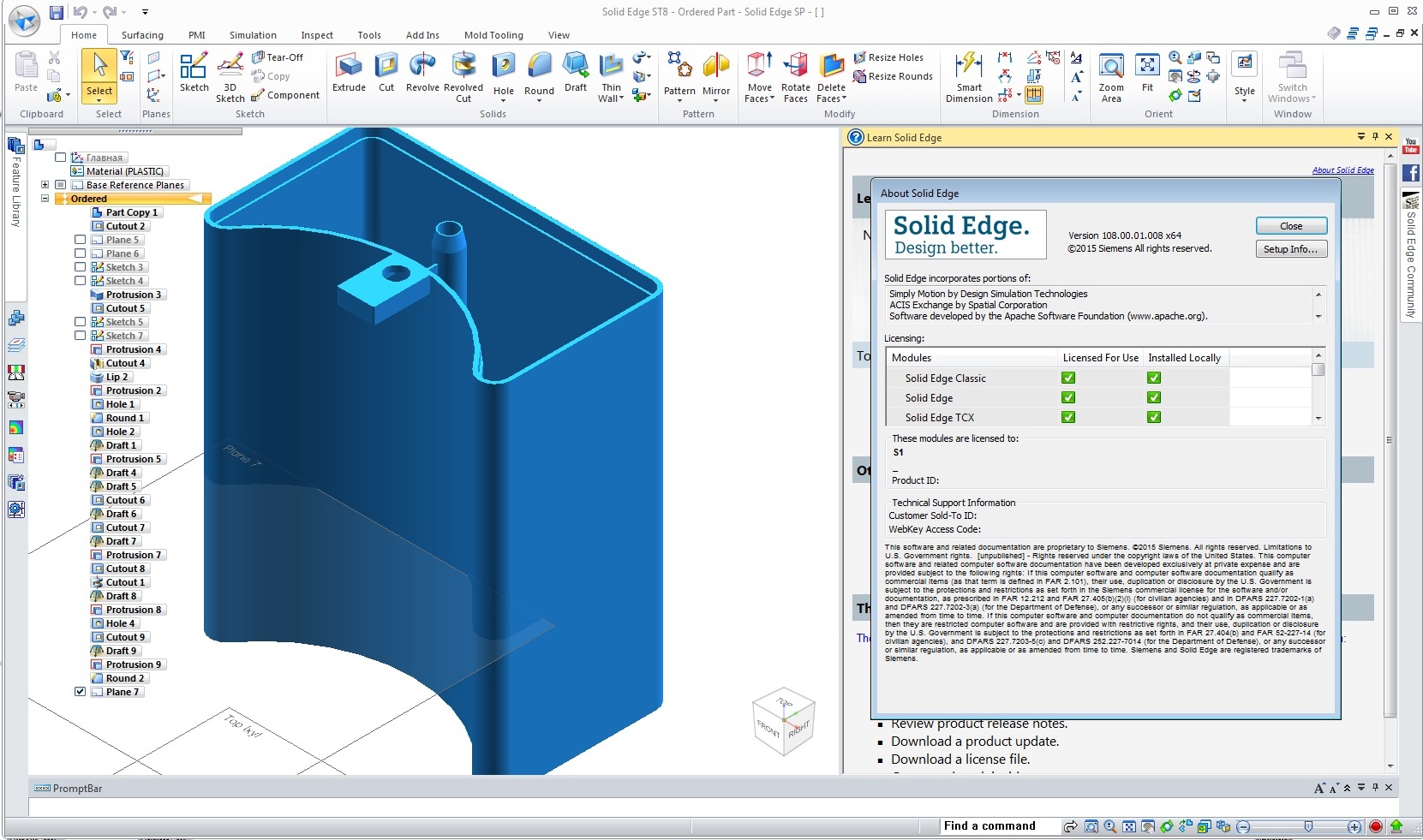Viewport: 1423px width, 840px height.
Task: Switch to the Surfacing ribbon tab
Action: (x=142, y=35)
